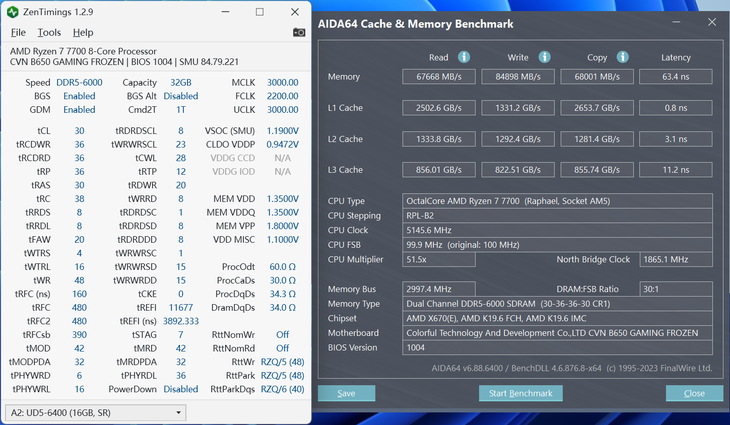Click the ZenTimings app logo icon

13,12
